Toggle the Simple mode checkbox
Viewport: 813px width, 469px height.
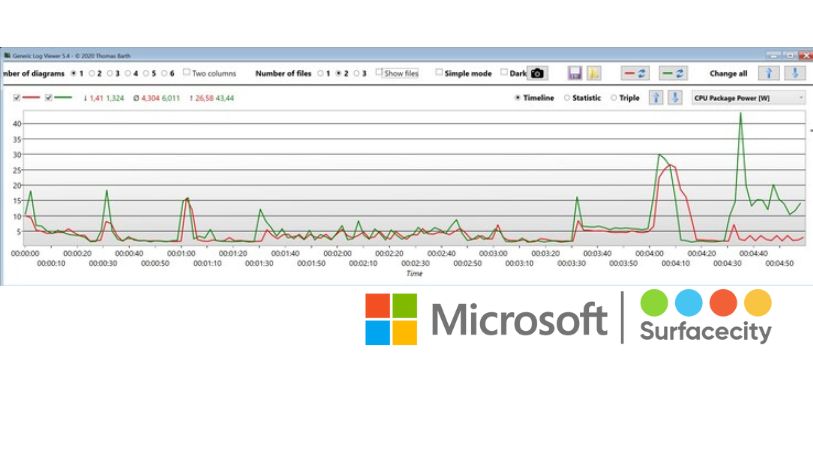439,73
